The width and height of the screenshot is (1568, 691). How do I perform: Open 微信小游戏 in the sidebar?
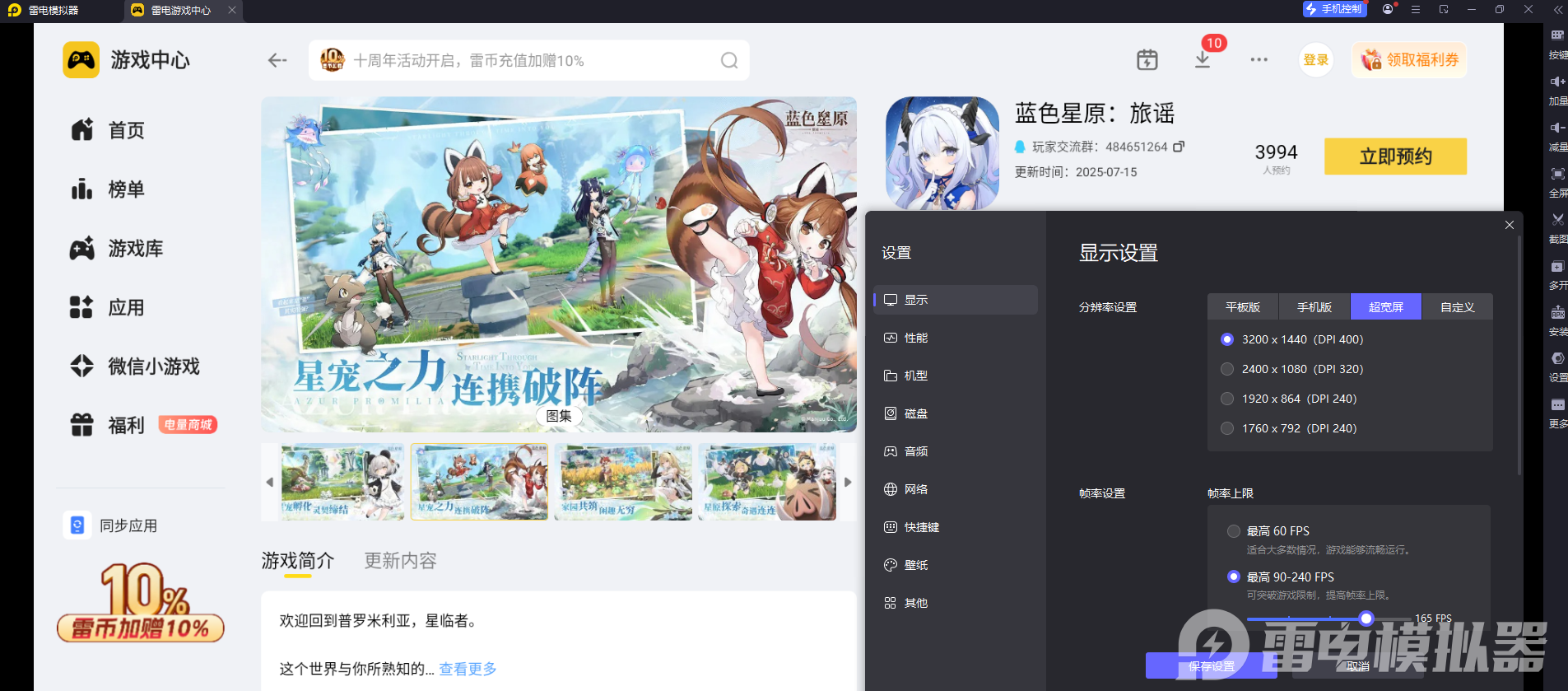coord(135,367)
